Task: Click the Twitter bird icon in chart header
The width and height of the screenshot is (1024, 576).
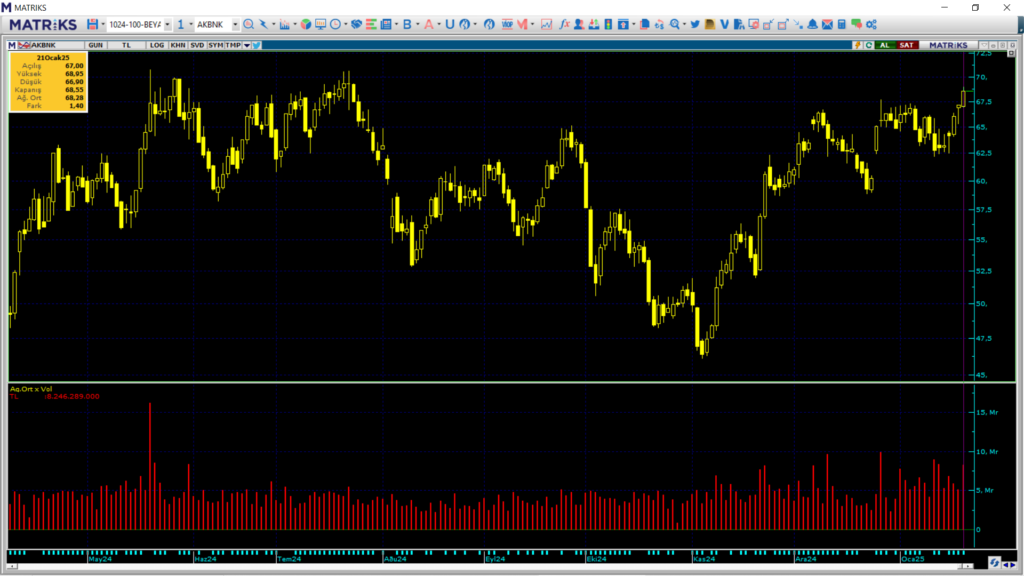Action: pos(257,45)
